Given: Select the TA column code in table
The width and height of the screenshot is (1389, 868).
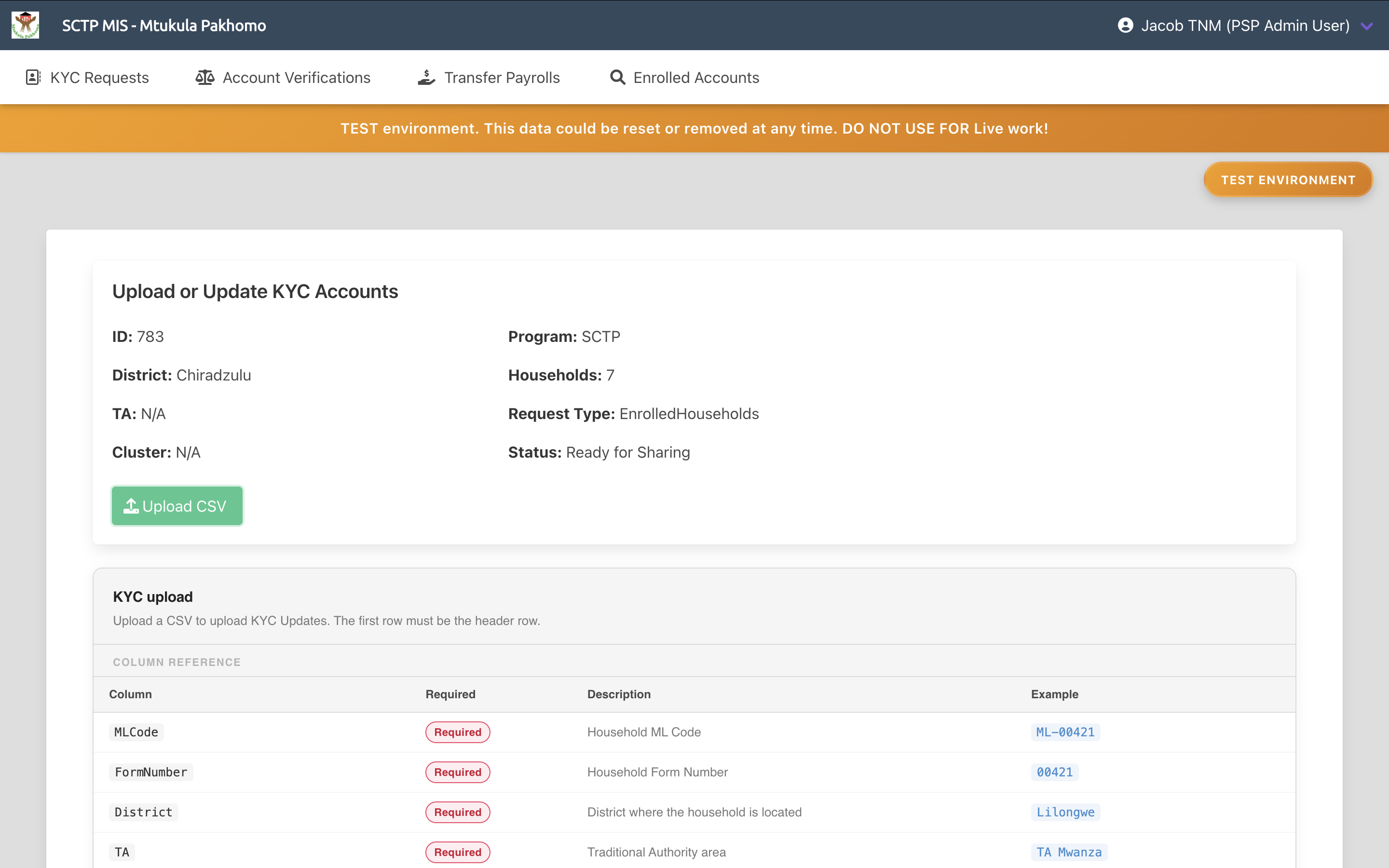Looking at the screenshot, I should point(122,852).
